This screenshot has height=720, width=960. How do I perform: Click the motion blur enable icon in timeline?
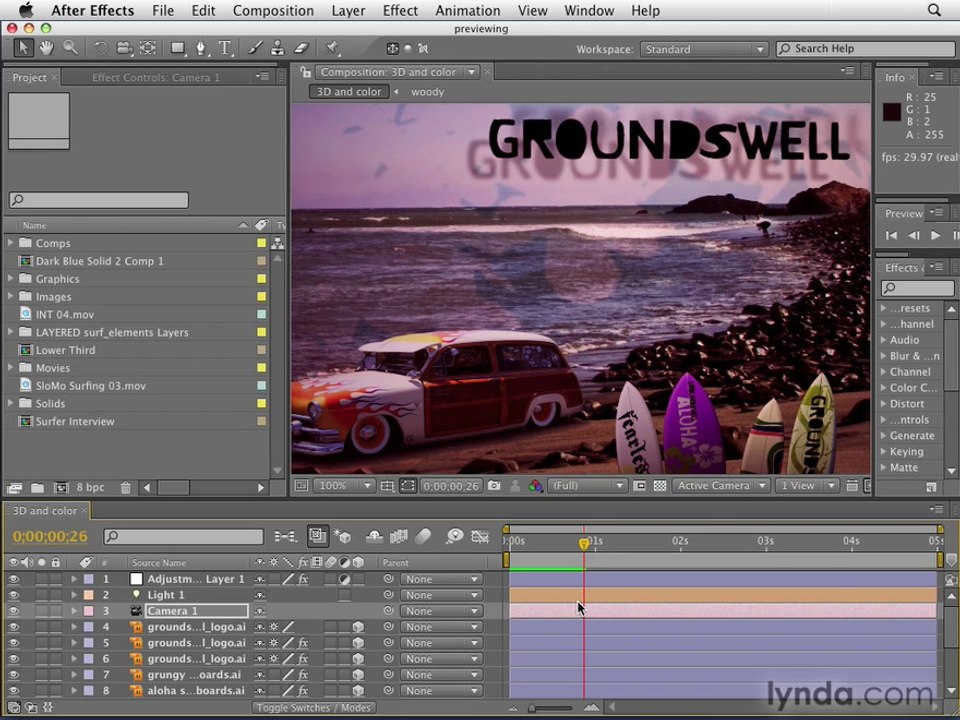coord(424,536)
